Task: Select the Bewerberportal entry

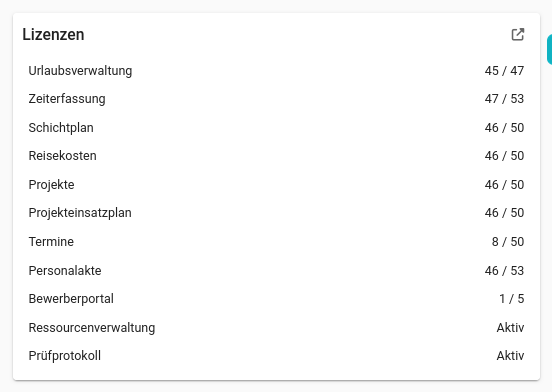Action: pyautogui.click(x=276, y=299)
